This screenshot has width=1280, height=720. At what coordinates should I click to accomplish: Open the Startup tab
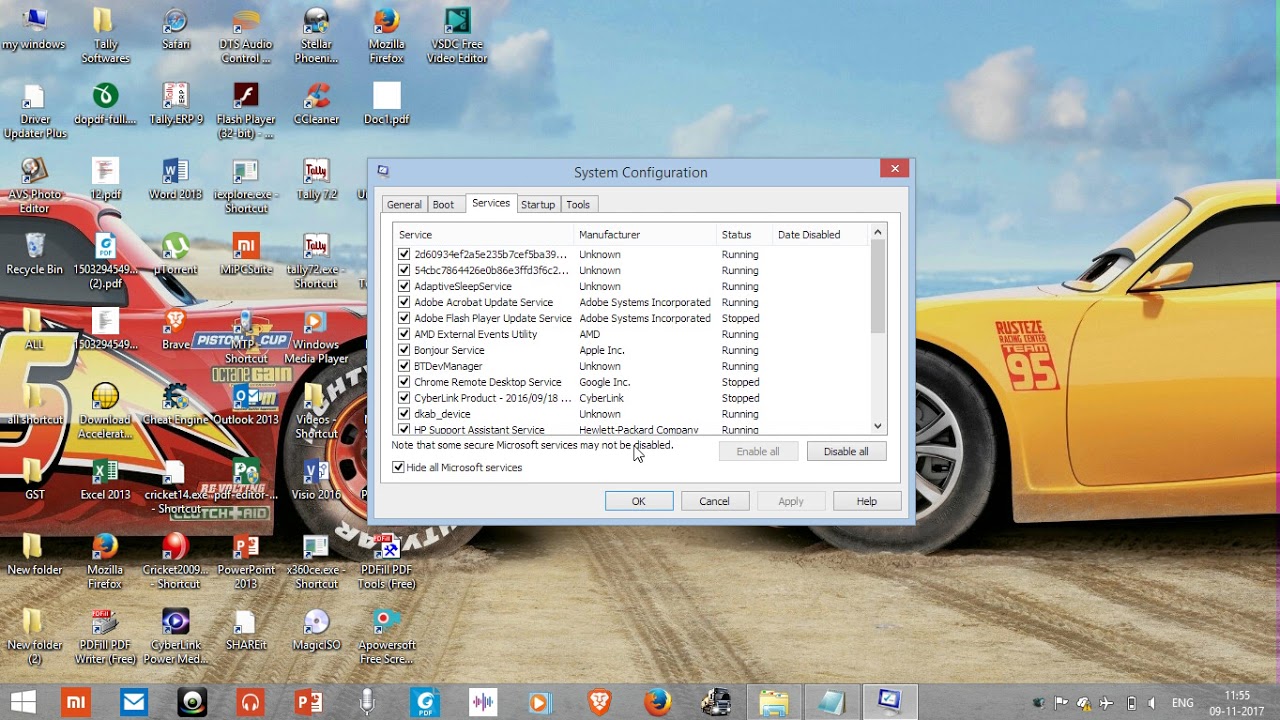point(537,204)
